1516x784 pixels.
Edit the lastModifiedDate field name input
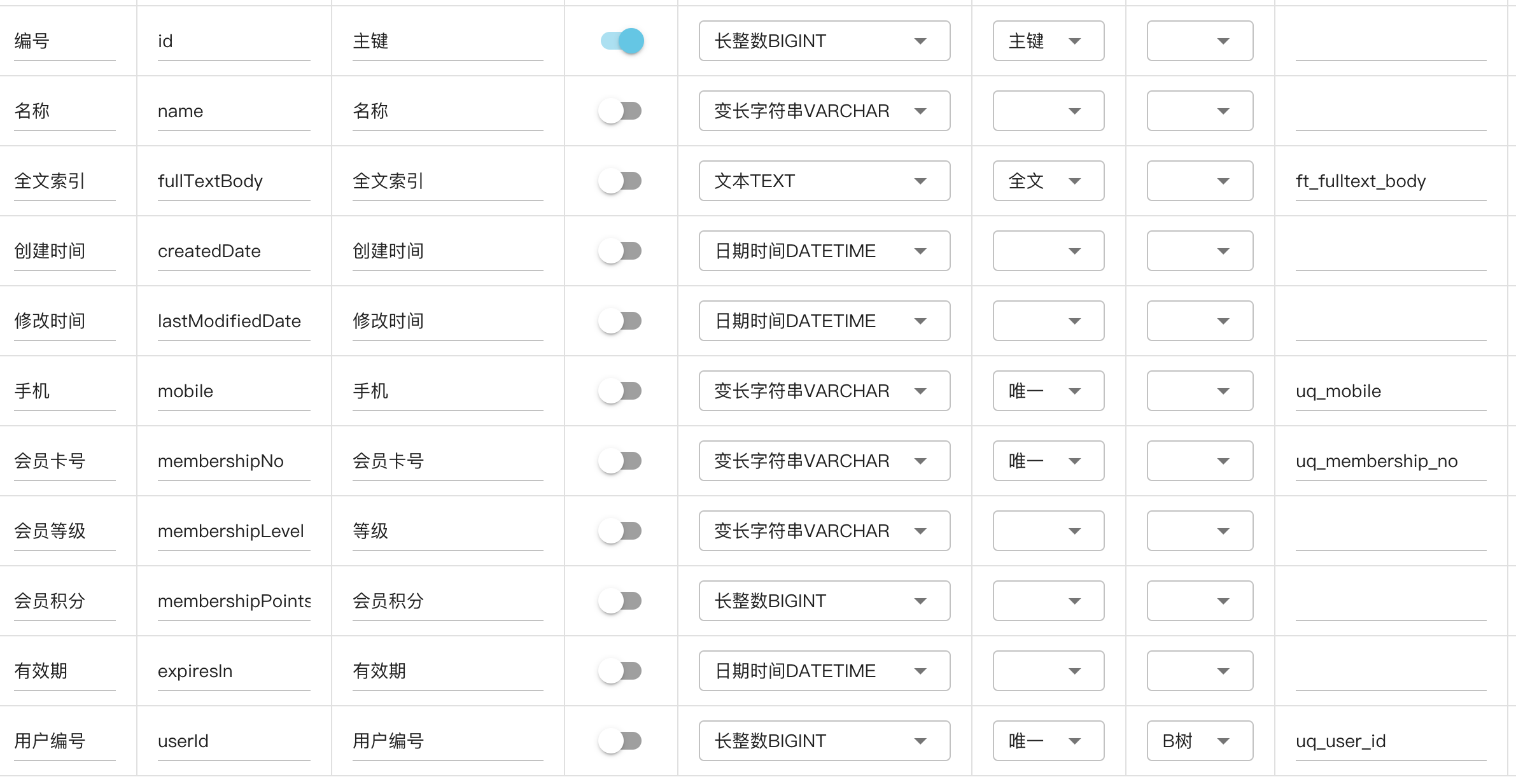point(233,321)
